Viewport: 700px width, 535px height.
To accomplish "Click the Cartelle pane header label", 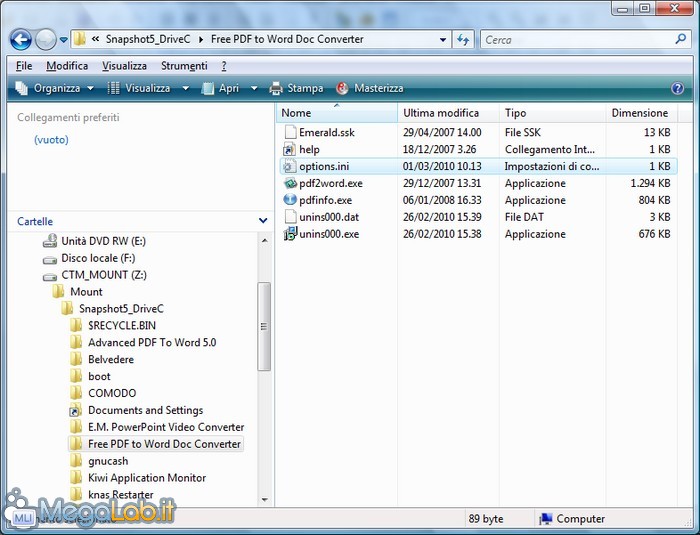I will (x=35, y=222).
